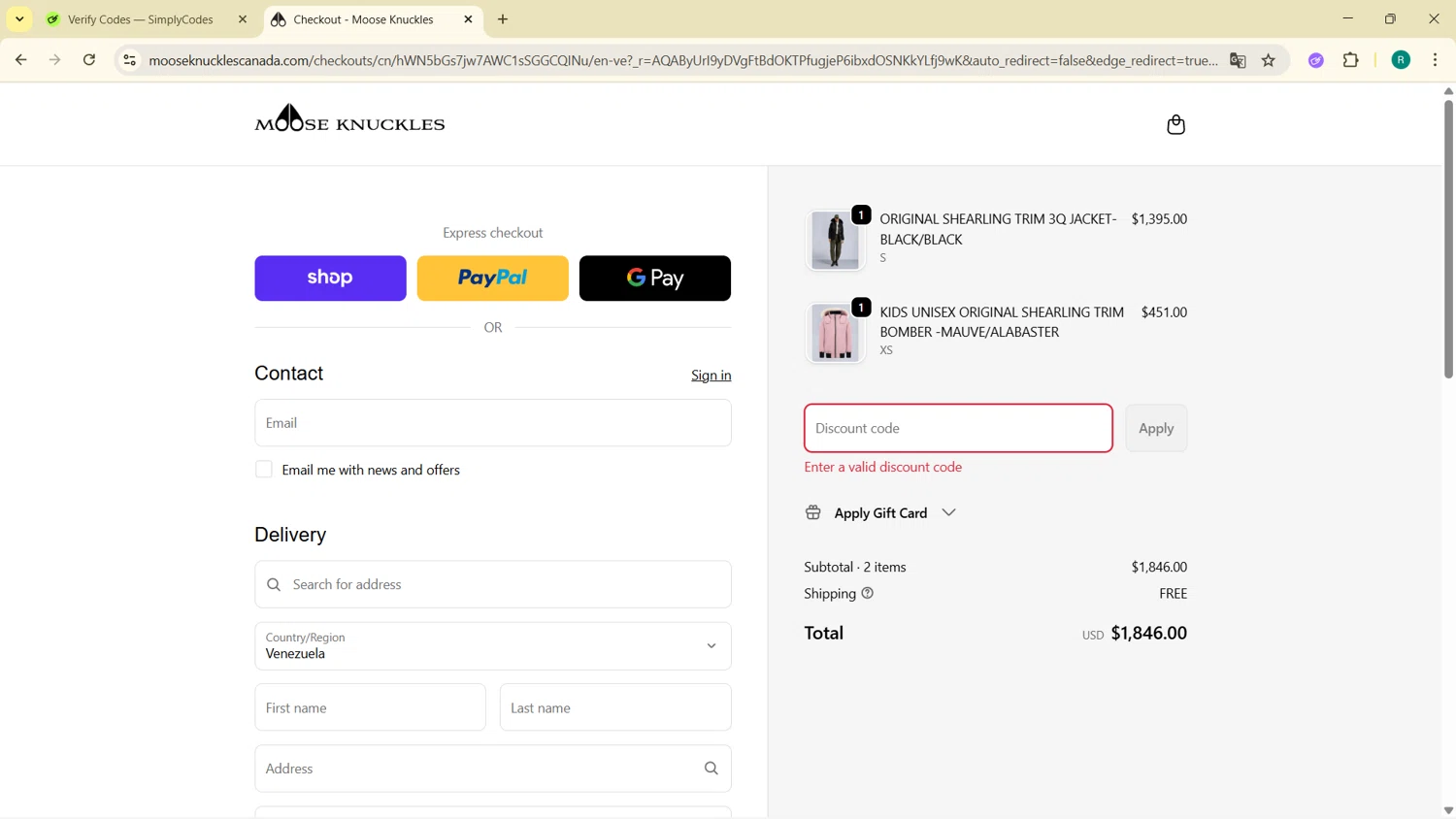Click the Moose Knuckles logo
This screenshot has height=819, width=1456.
(x=349, y=117)
